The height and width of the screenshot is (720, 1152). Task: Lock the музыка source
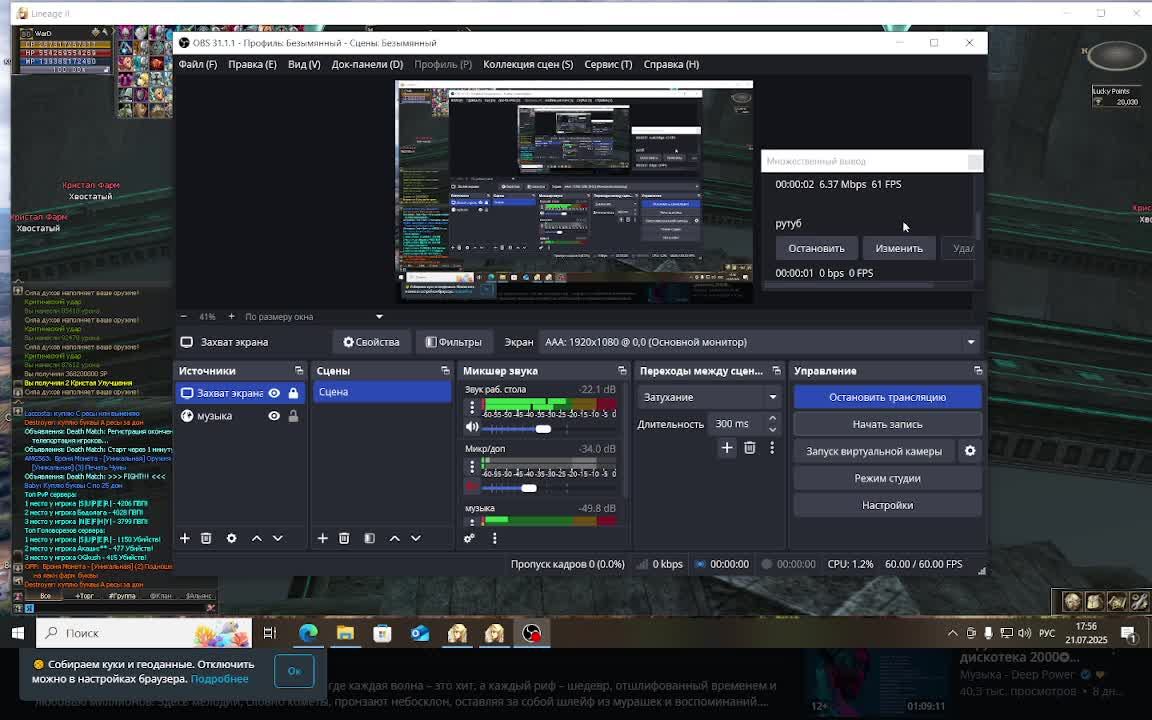293,416
